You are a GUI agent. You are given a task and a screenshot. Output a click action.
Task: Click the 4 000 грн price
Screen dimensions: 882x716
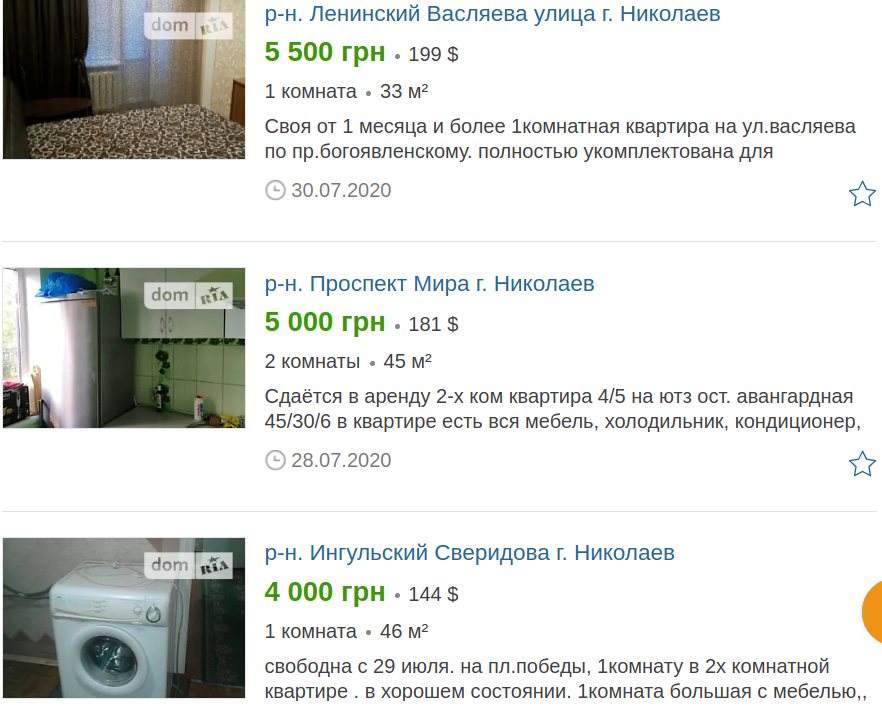coord(325,592)
